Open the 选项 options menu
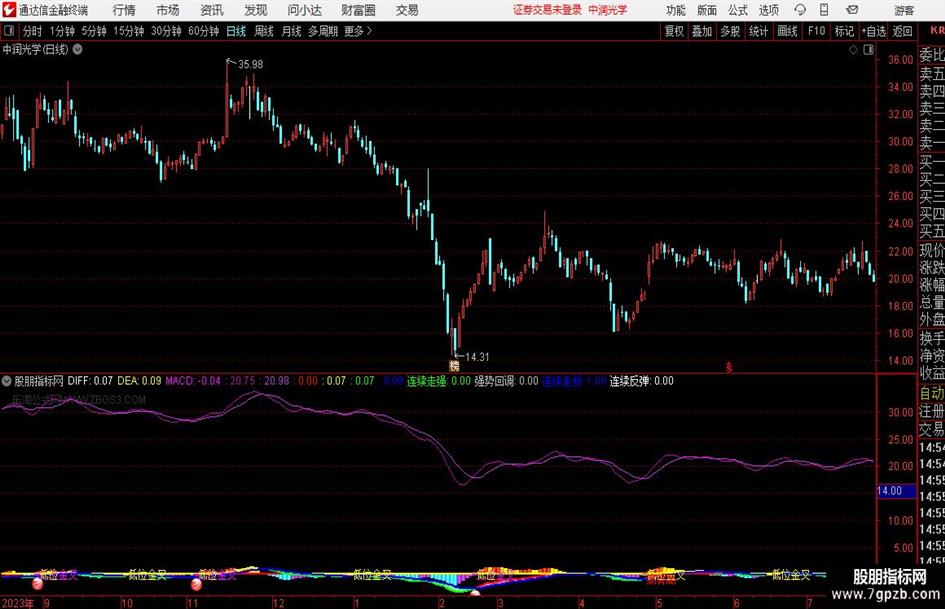The width and height of the screenshot is (945, 609). [768, 10]
